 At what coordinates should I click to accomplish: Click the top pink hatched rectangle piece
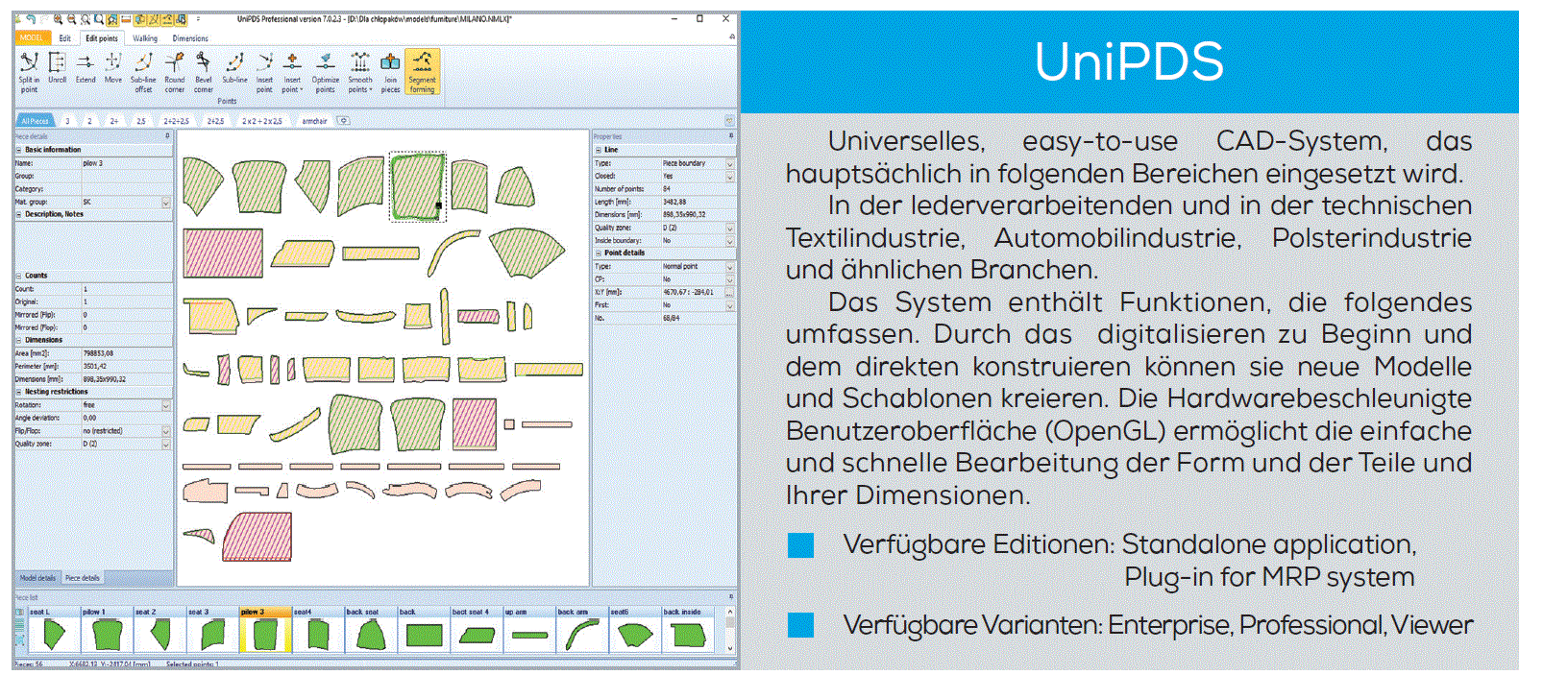tap(223, 253)
